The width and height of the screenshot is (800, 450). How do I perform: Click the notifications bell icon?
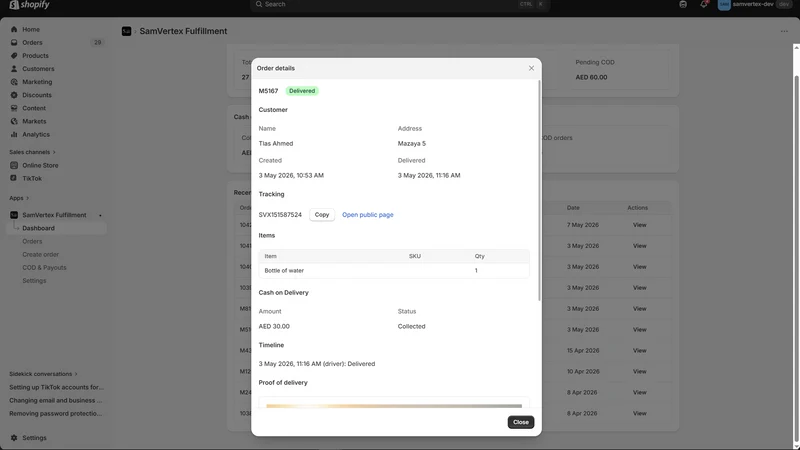(x=704, y=4)
